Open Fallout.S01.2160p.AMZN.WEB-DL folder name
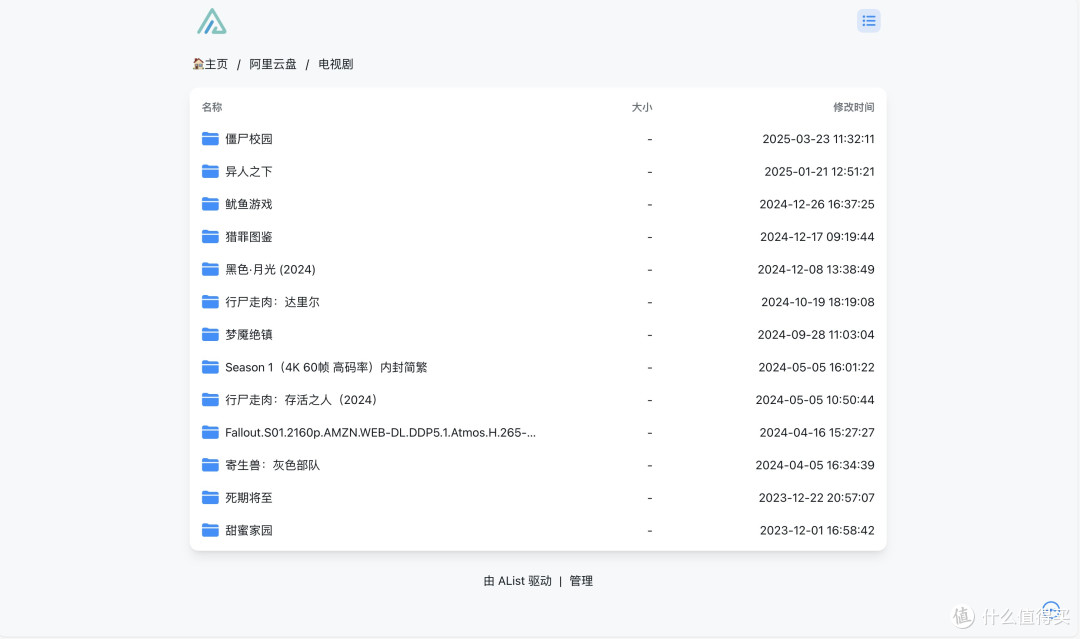1080x639 pixels. pos(380,432)
